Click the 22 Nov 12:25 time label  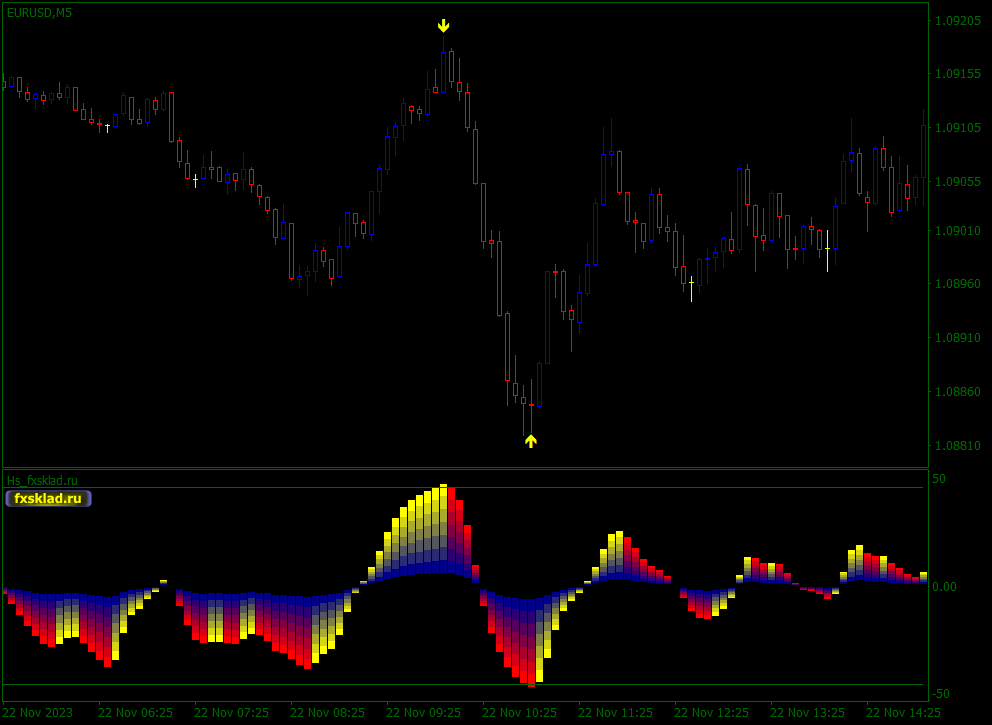click(x=711, y=712)
